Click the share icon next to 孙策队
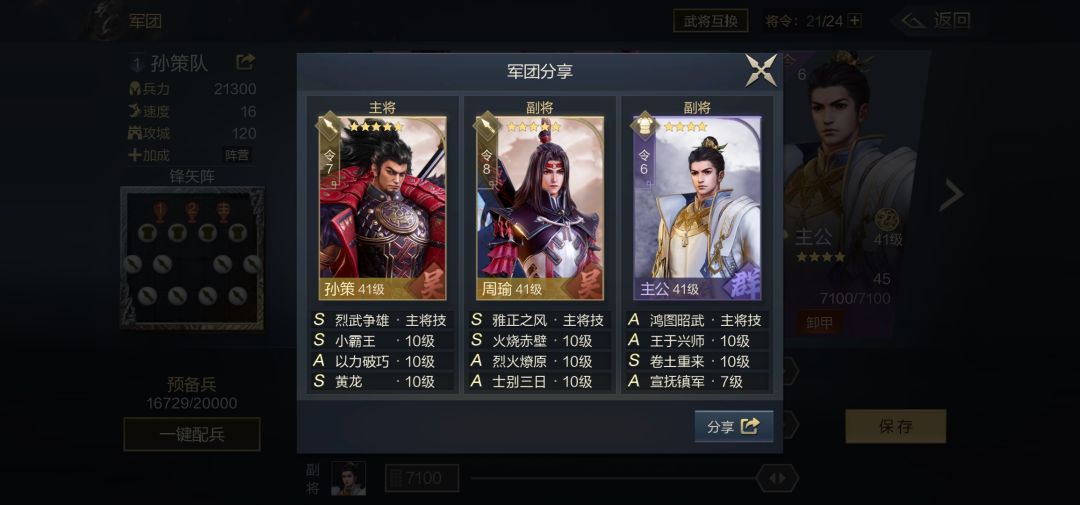The height and width of the screenshot is (505, 1080). 245,62
